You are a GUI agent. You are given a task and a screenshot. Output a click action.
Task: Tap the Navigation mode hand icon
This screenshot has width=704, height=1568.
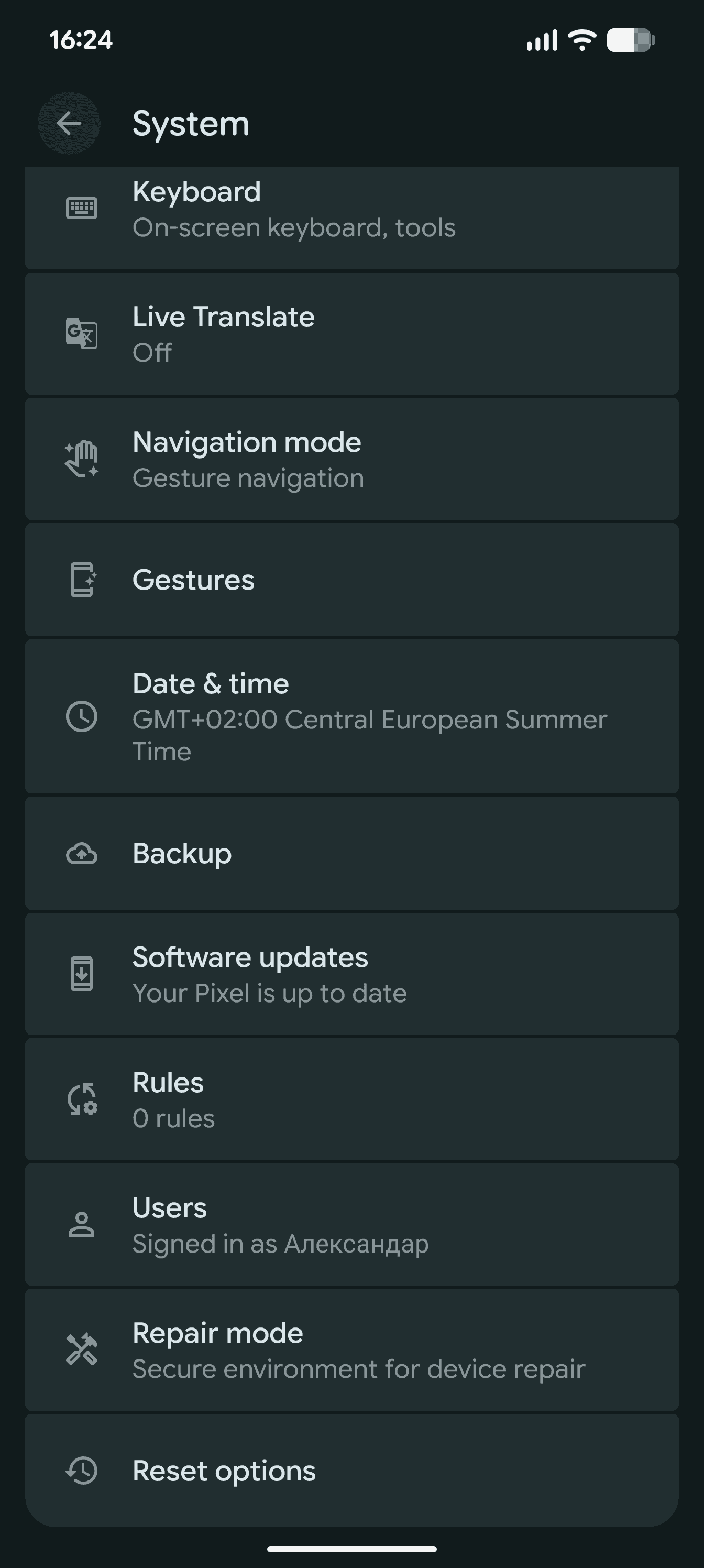point(82,459)
